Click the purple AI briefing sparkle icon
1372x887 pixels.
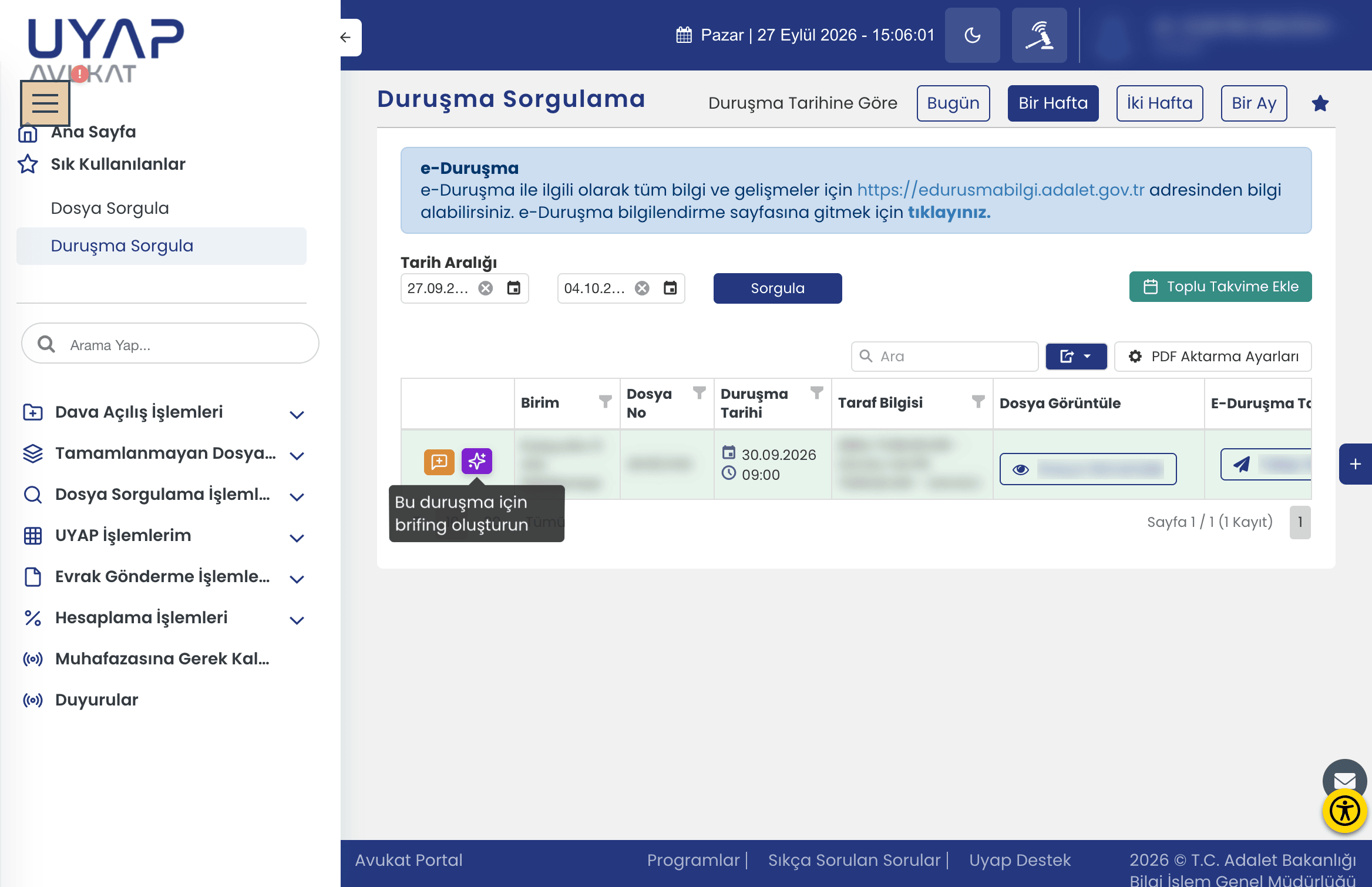476,462
